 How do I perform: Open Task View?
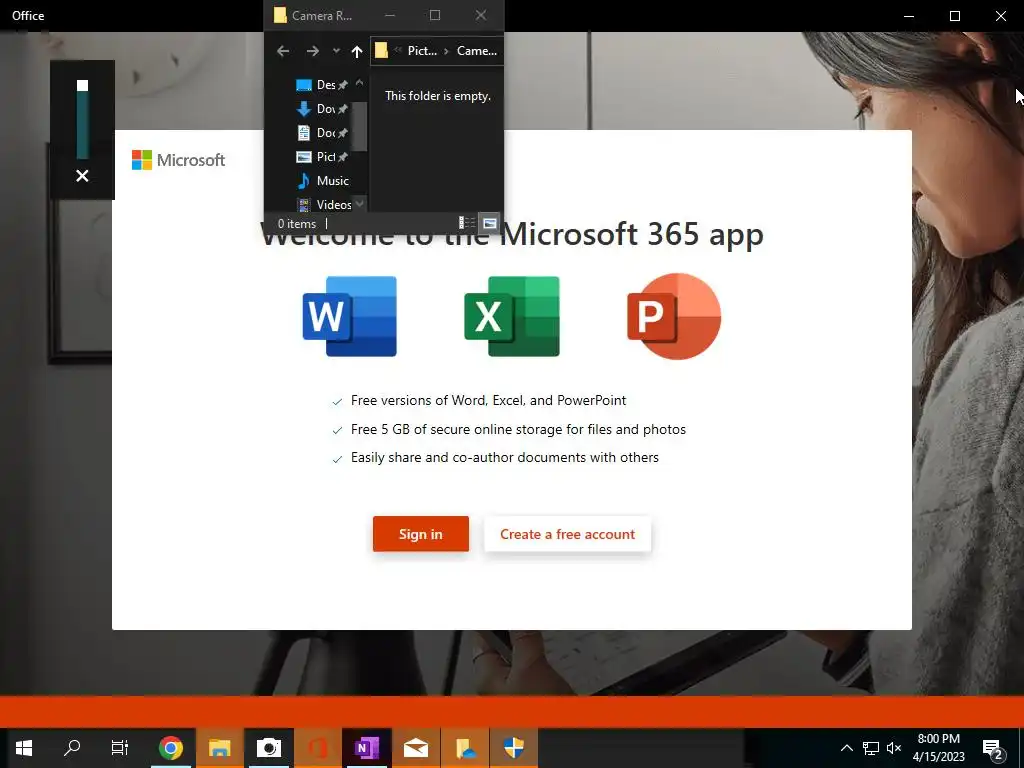click(120, 748)
